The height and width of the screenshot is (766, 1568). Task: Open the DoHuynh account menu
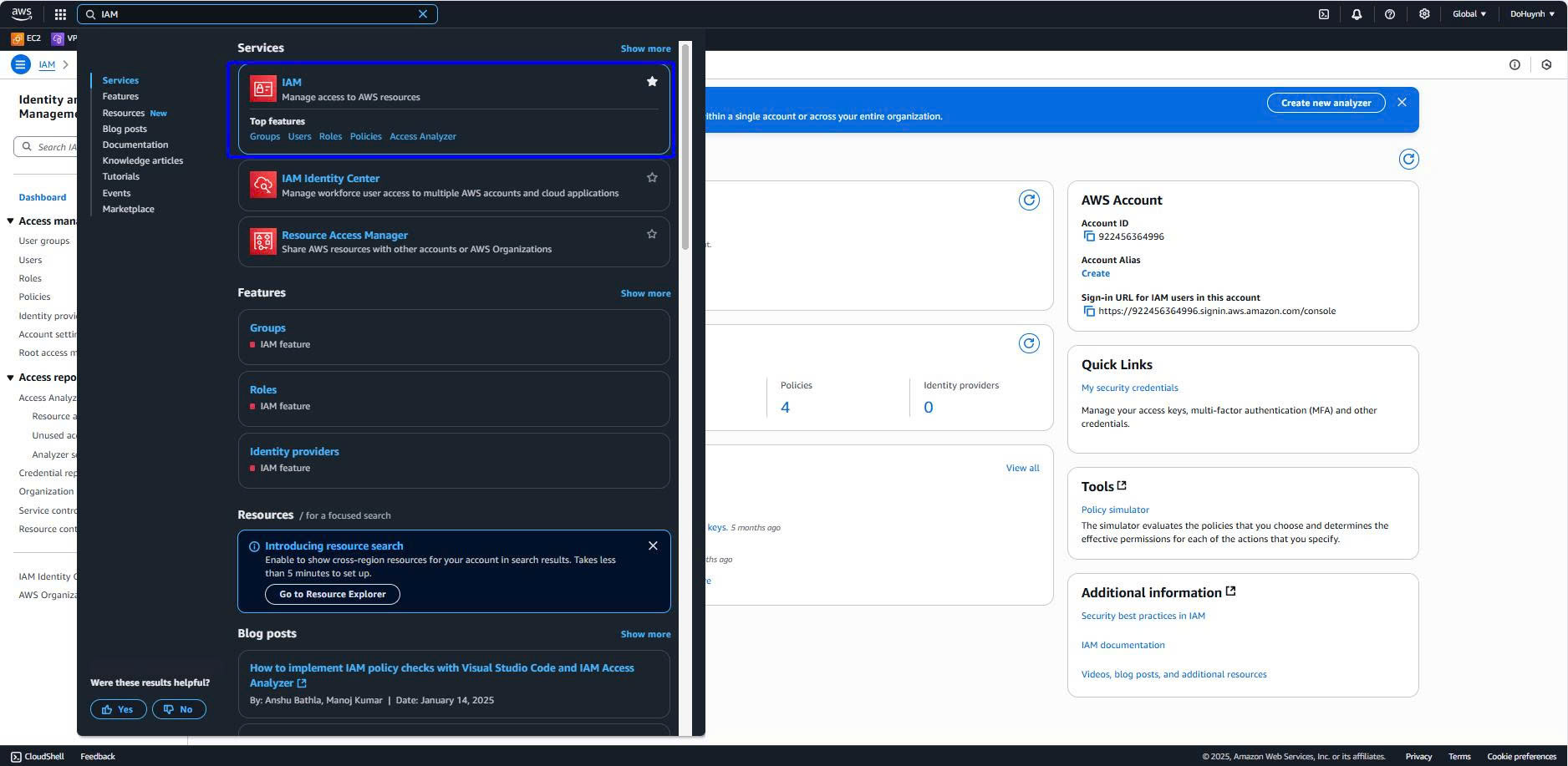(1532, 14)
